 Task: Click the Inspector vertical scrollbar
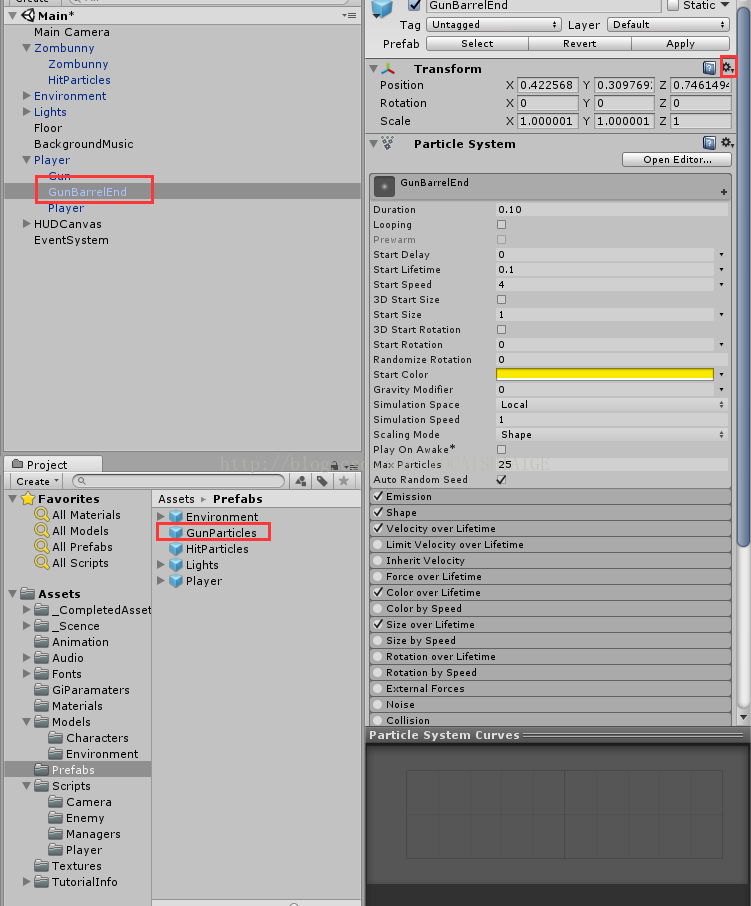743,277
